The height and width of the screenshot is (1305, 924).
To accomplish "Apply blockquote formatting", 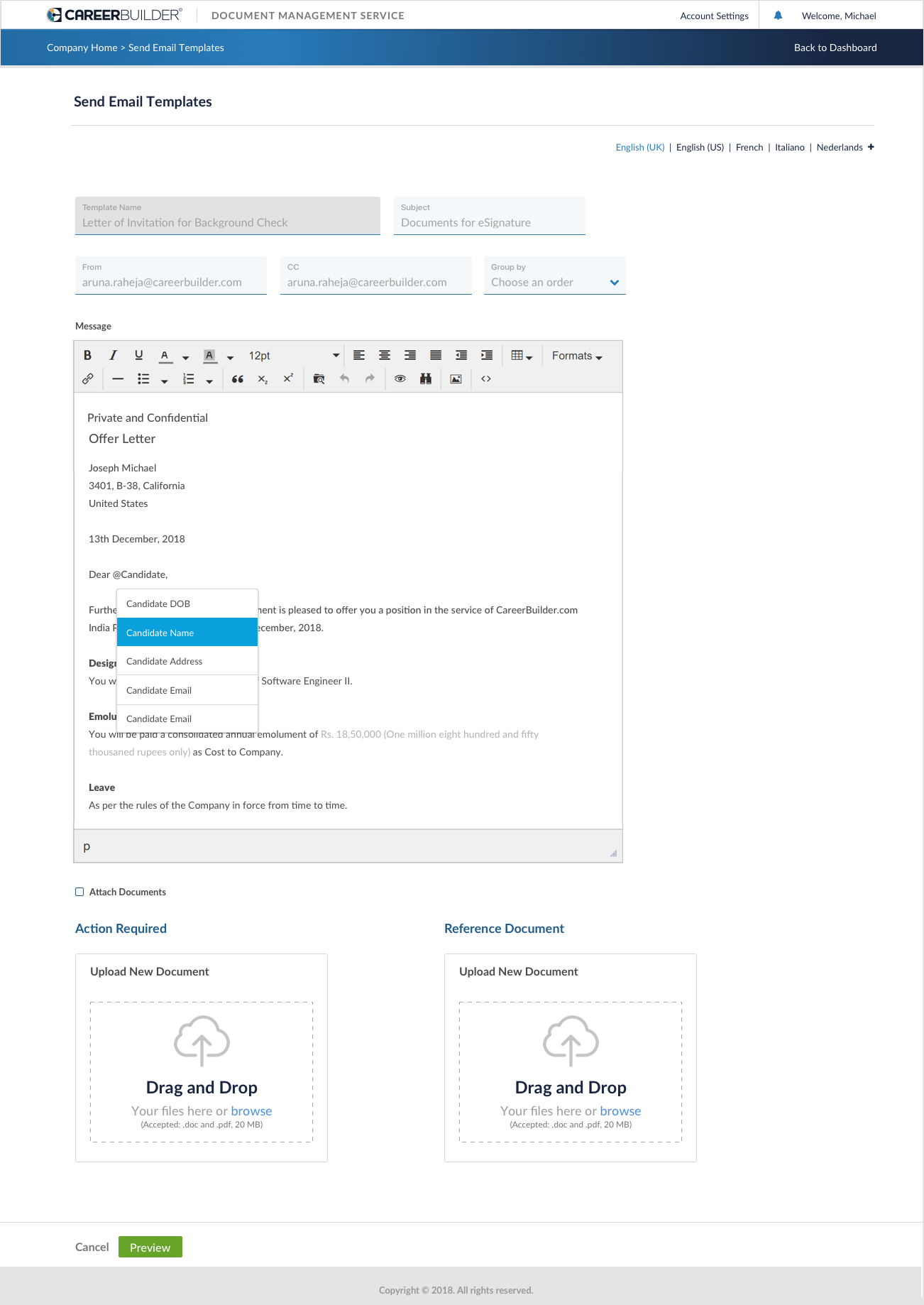I will point(238,378).
